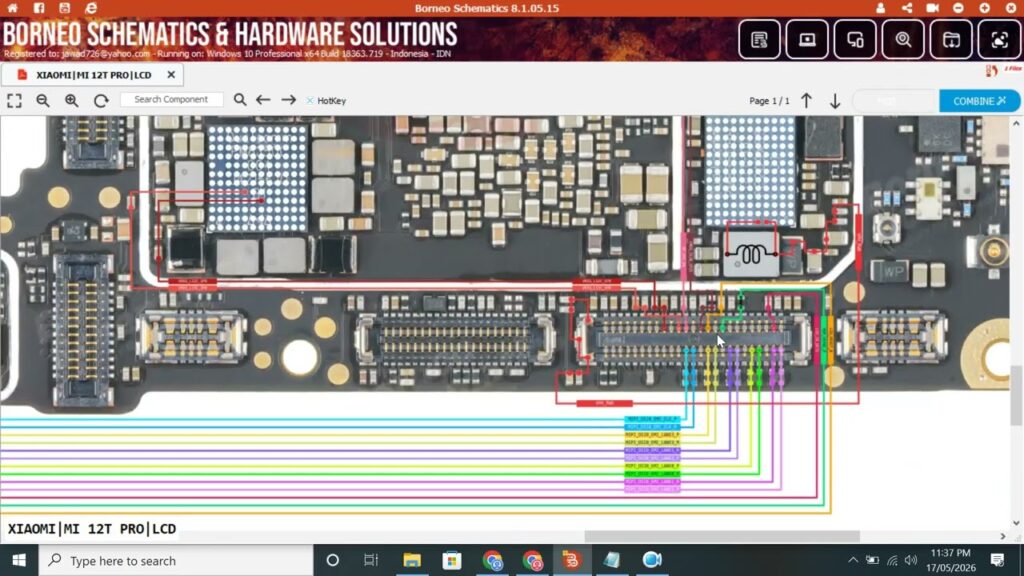Show hidden system tray icons
Screen dimensions: 1024x576
coord(853,560)
